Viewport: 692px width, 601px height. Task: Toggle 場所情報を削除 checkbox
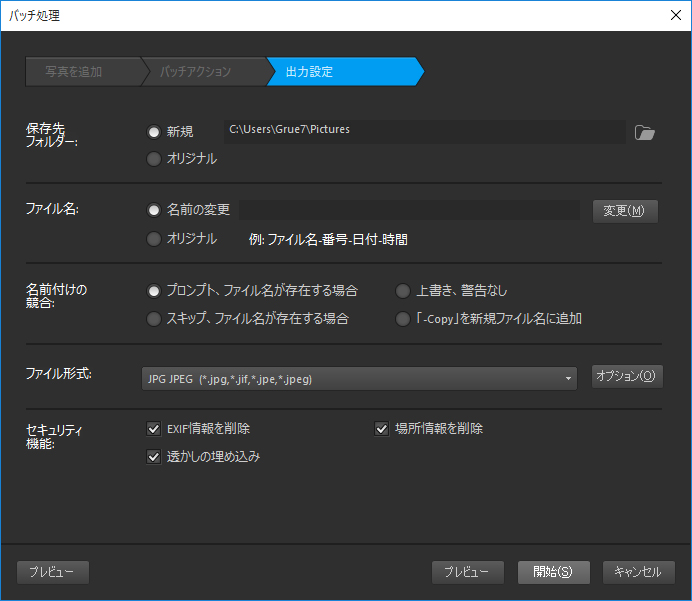(382, 428)
